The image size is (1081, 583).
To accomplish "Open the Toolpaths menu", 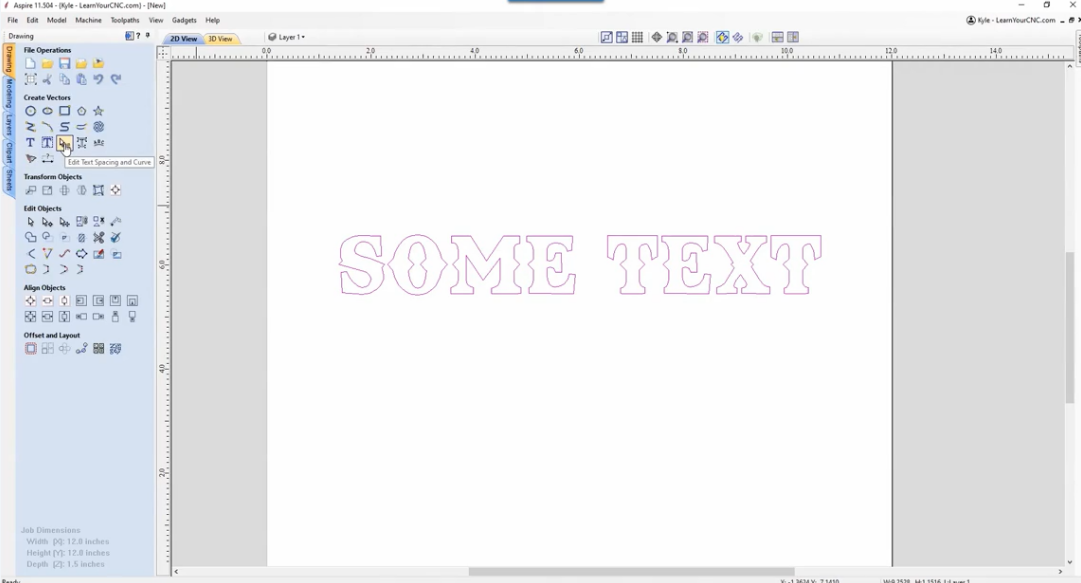I will (x=123, y=20).
